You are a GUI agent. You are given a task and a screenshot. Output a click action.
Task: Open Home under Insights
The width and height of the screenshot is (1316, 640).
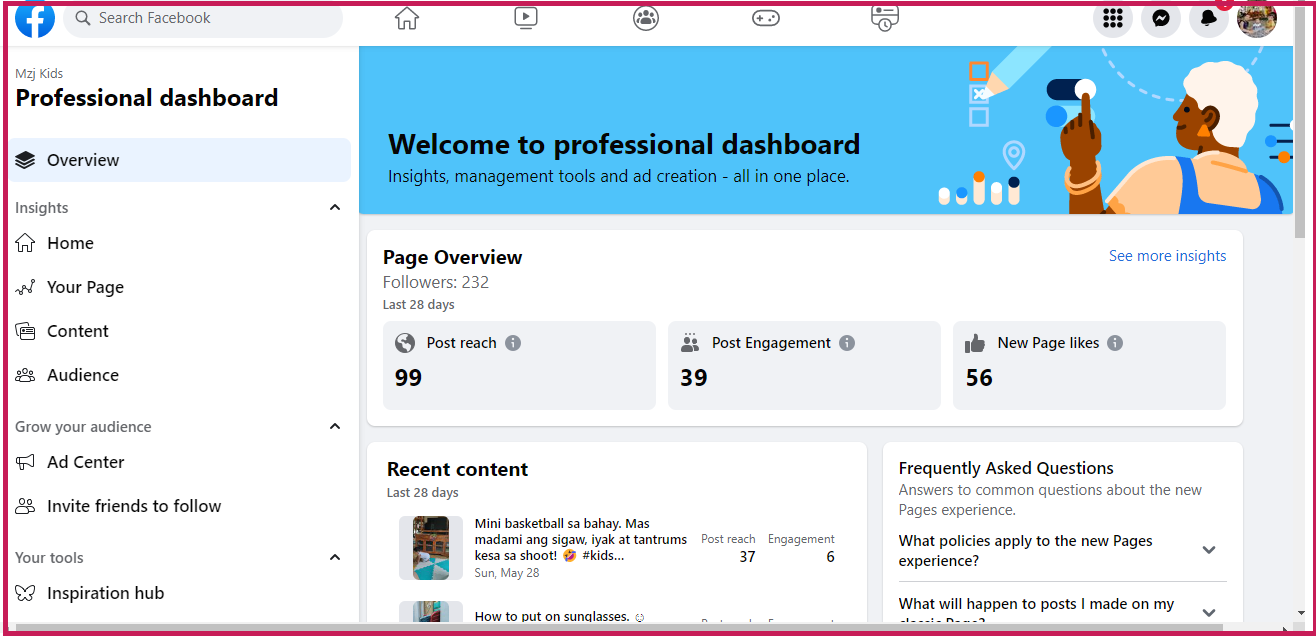pyautogui.click(x=180, y=243)
